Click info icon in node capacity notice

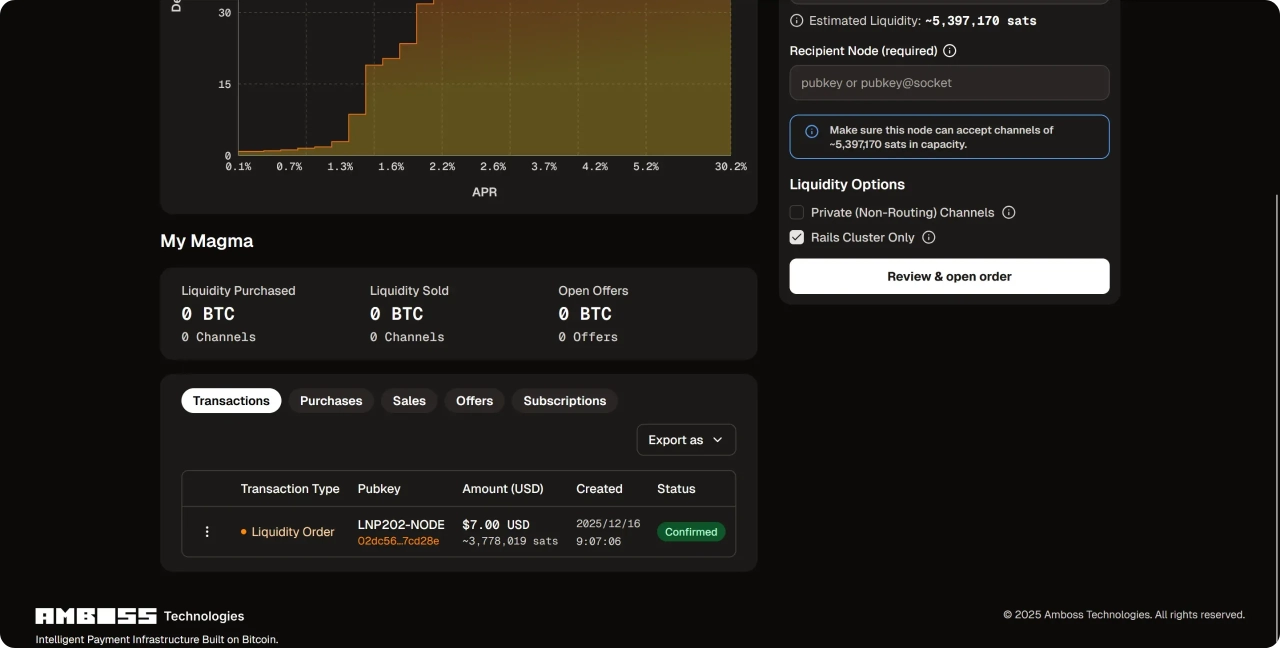click(811, 131)
